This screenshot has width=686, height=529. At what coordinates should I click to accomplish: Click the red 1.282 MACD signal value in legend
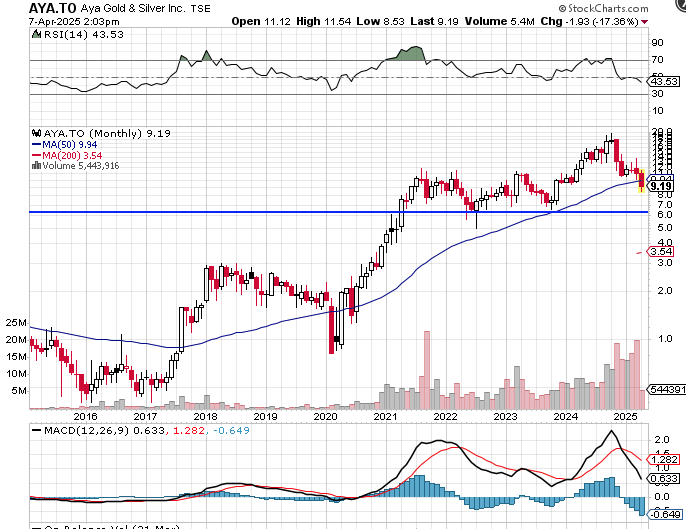click(189, 431)
